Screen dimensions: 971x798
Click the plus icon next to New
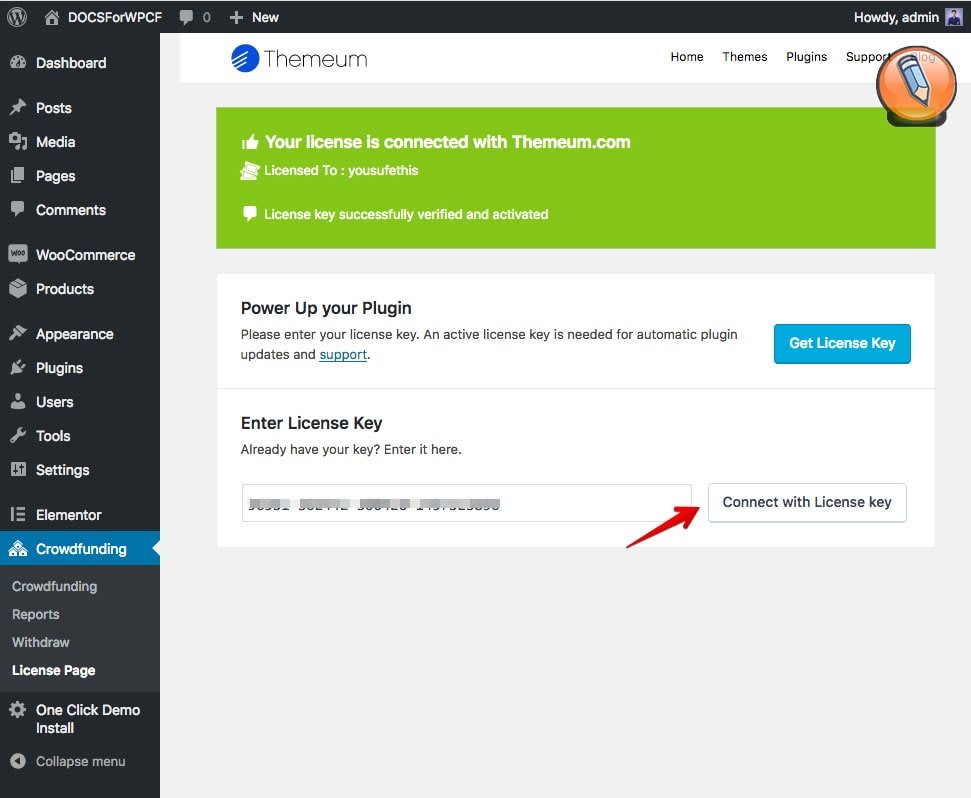coord(236,17)
